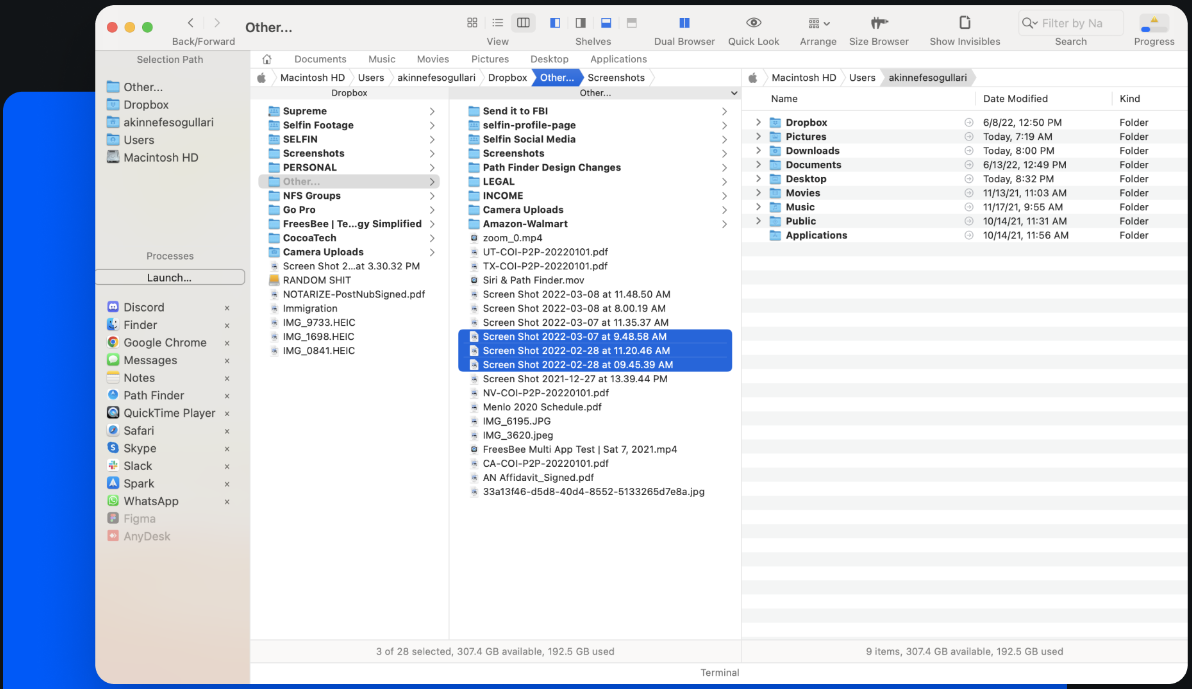Switch to column view
1192x689 pixels.
click(523, 23)
